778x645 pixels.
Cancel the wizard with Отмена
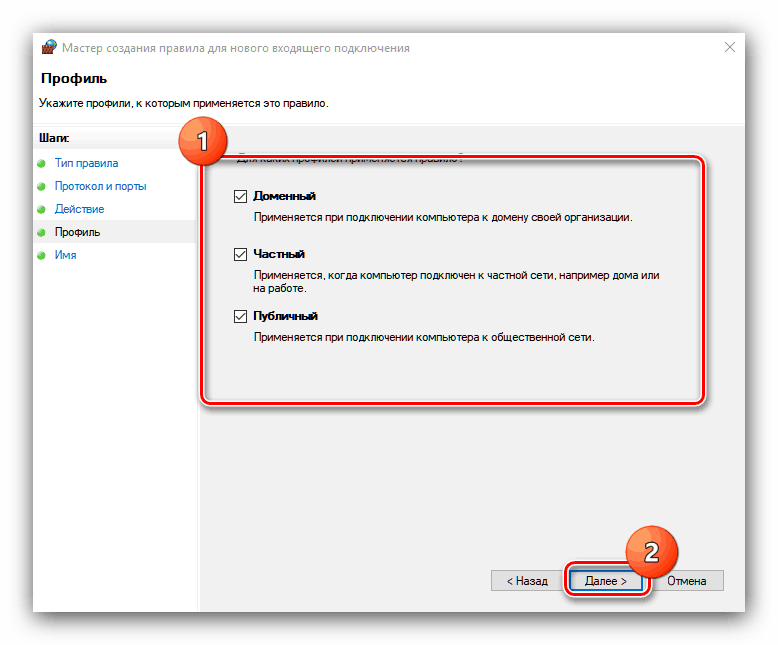[x=687, y=580]
